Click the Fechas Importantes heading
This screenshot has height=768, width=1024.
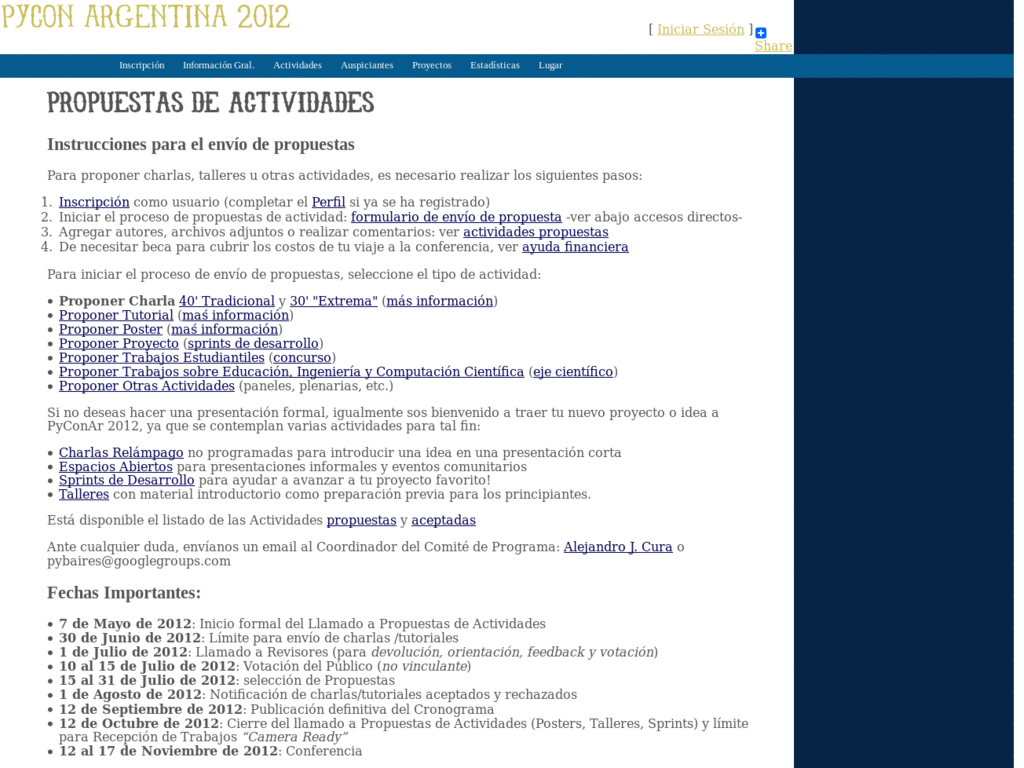[124, 593]
